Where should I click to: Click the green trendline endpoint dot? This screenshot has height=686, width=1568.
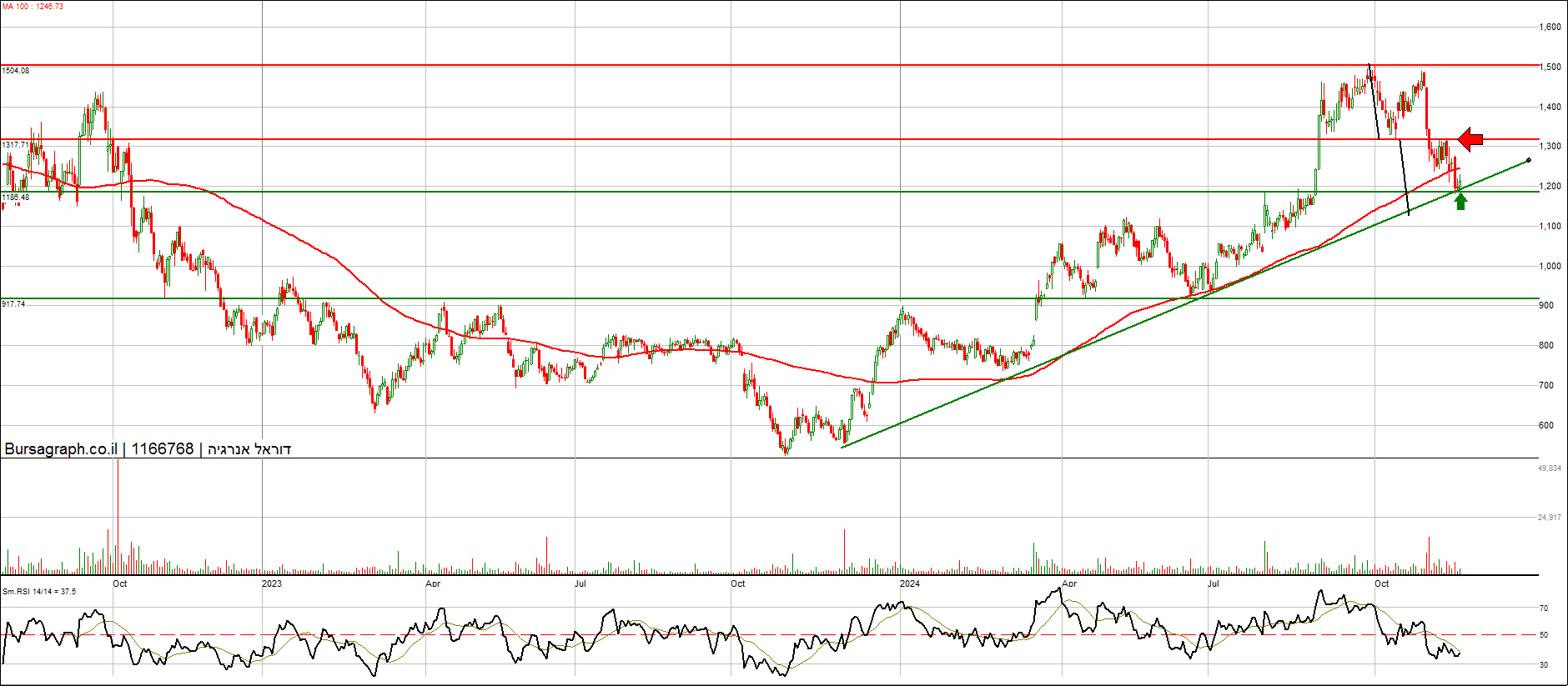tap(1528, 160)
